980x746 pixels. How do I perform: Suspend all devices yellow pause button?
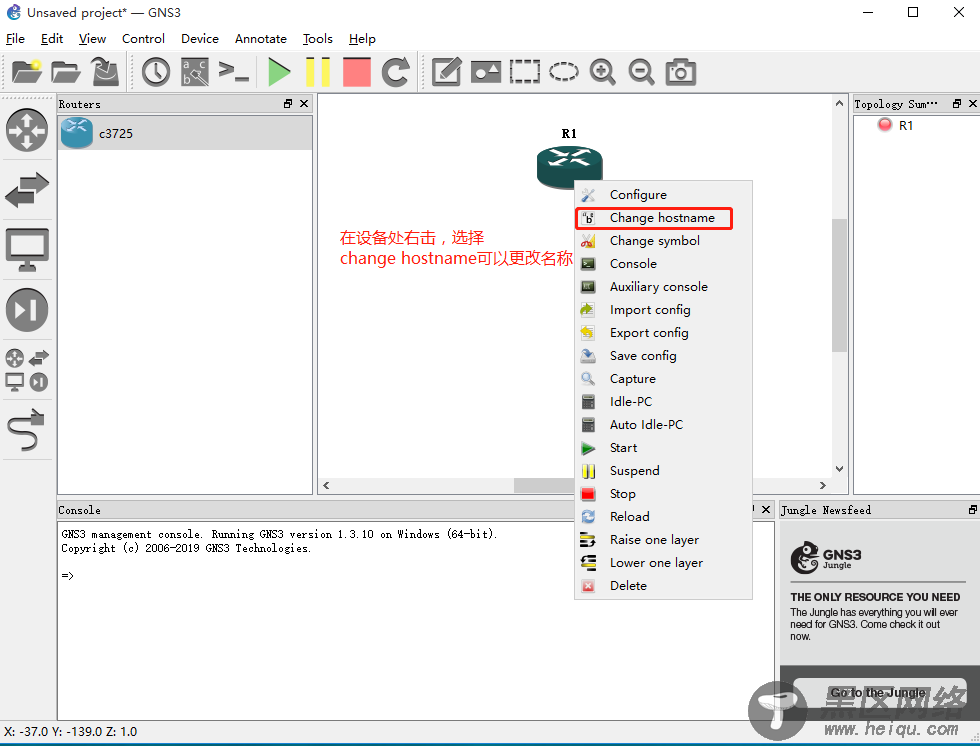coord(318,72)
